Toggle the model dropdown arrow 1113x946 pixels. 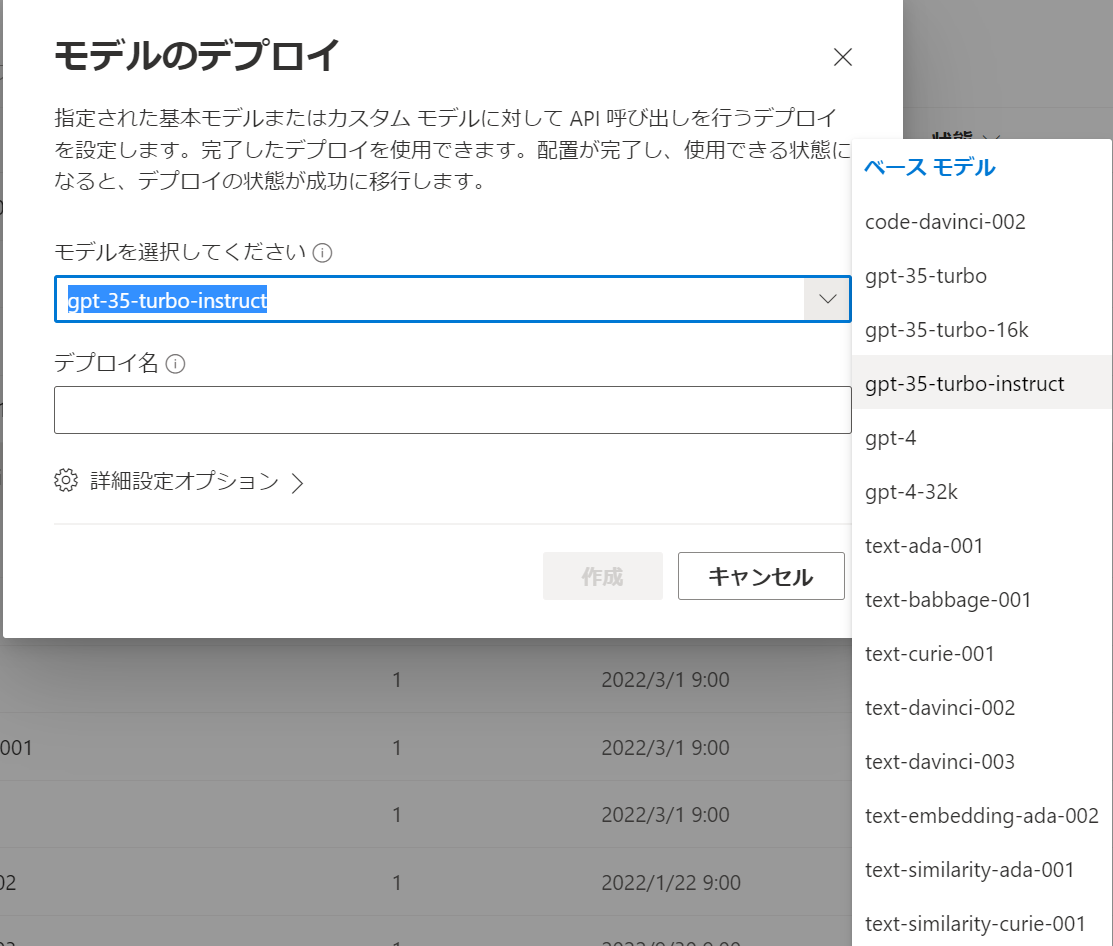click(x=827, y=299)
